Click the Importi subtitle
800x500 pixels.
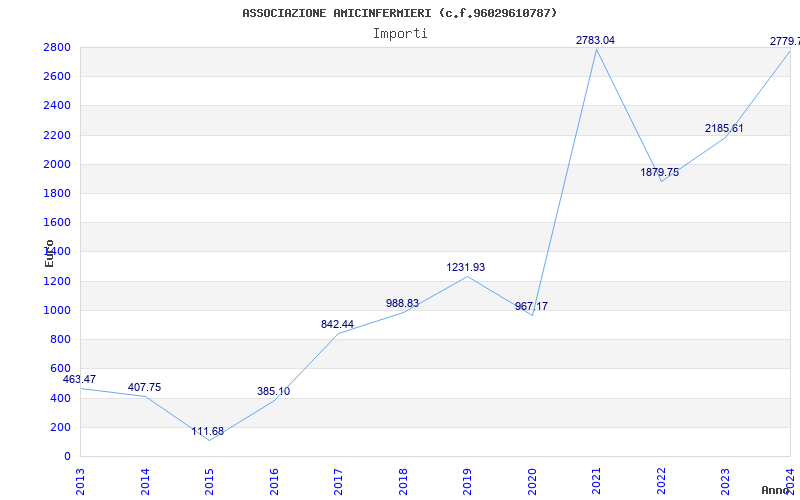[x=400, y=34]
